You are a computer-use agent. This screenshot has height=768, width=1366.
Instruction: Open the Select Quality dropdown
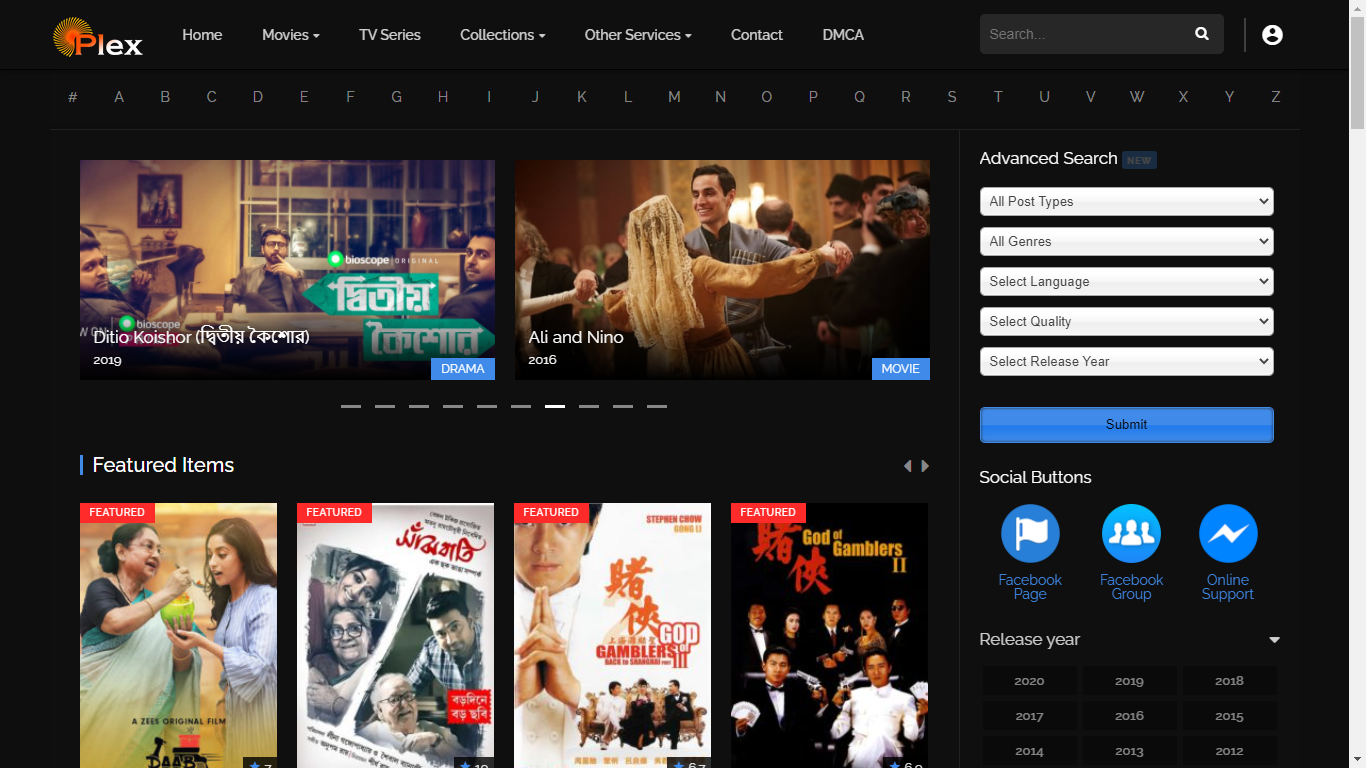(x=1126, y=321)
